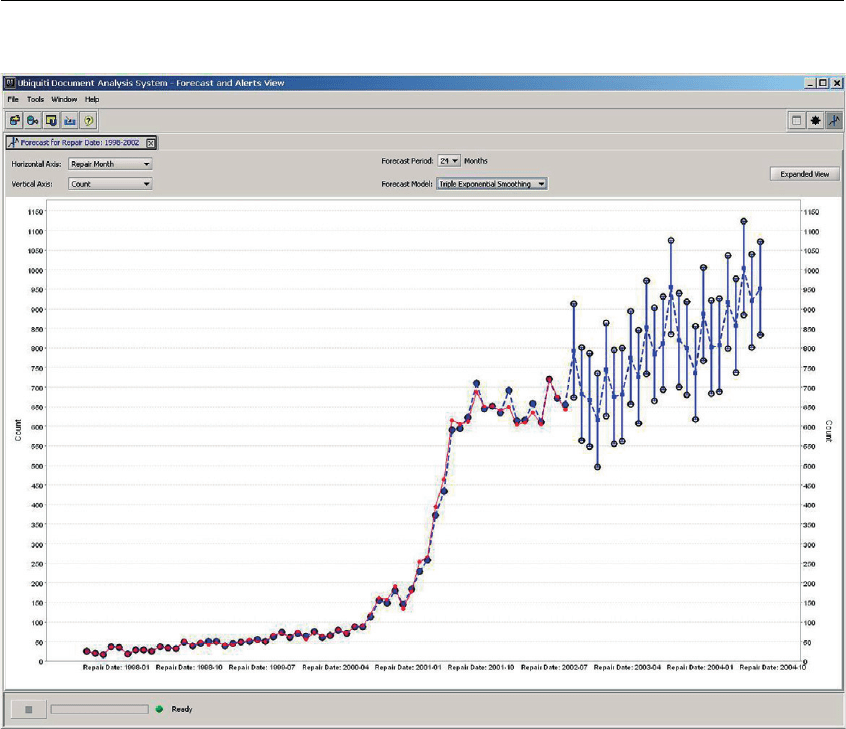846x729 pixels.
Task: Click the Expanded View button
Action: click(804, 173)
